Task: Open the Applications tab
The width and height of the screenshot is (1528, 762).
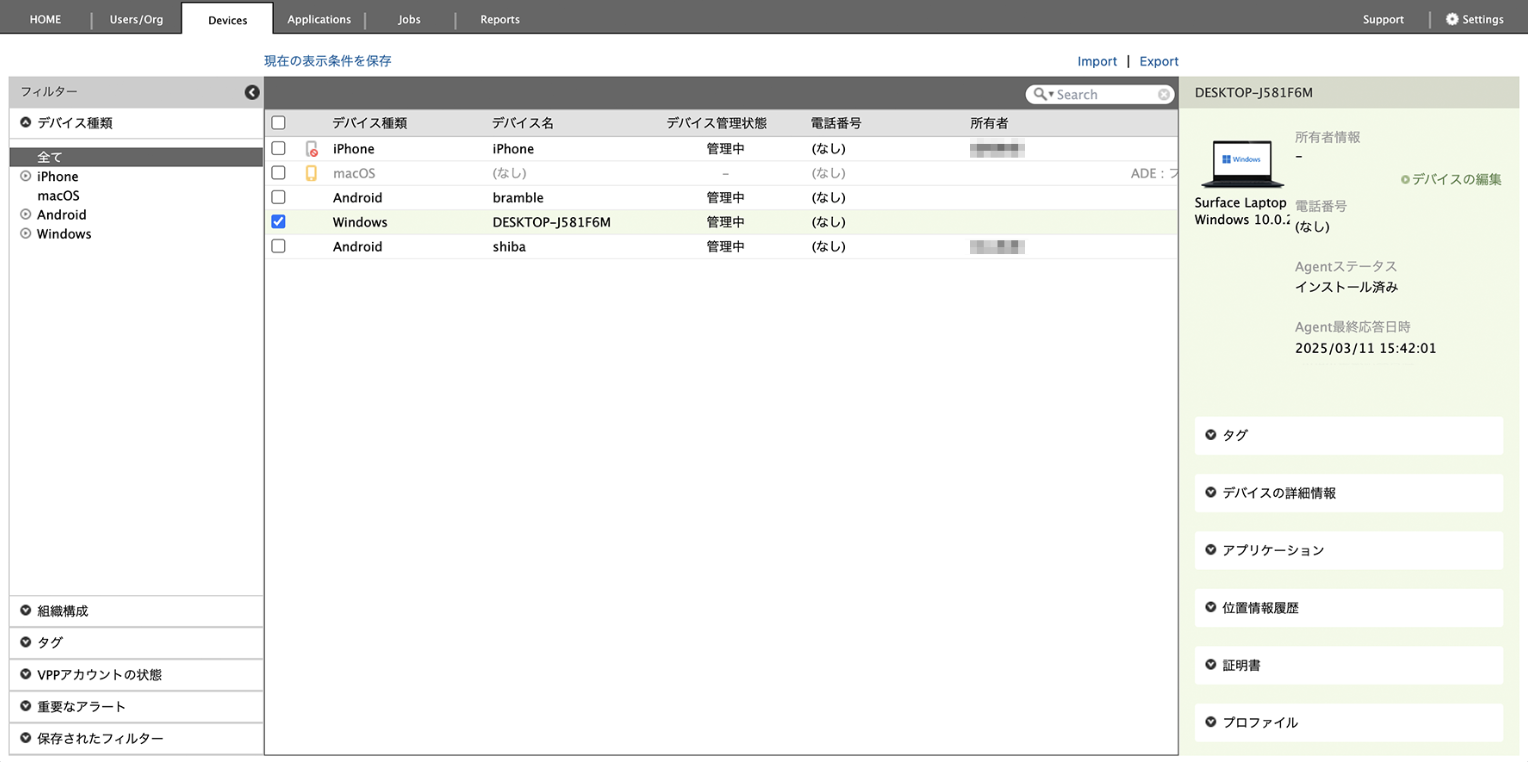Action: click(x=319, y=19)
